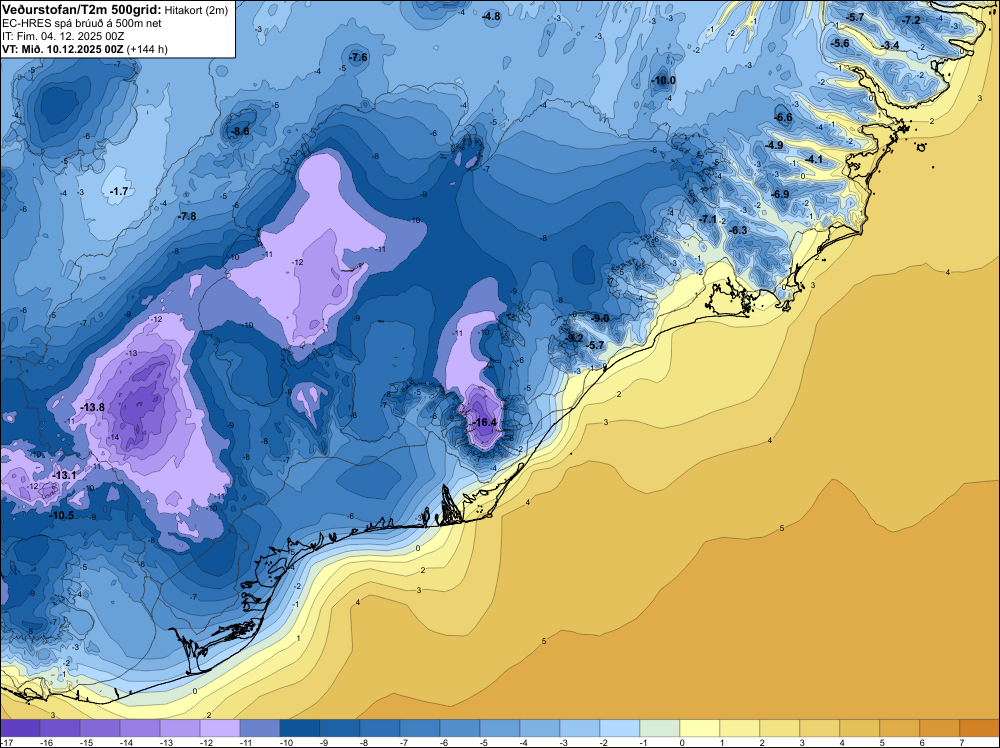Select the -15 value on the legend scale
1000x748 pixels.
click(86, 742)
